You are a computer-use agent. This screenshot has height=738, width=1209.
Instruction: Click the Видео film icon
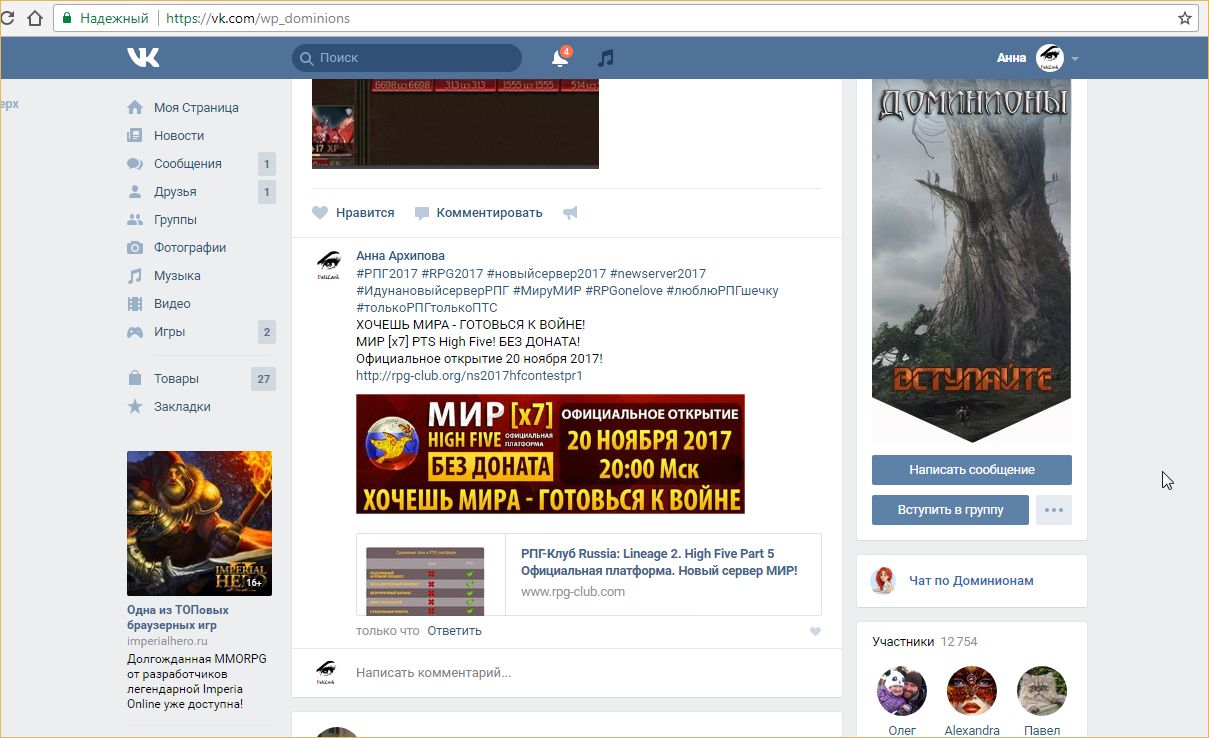click(135, 304)
